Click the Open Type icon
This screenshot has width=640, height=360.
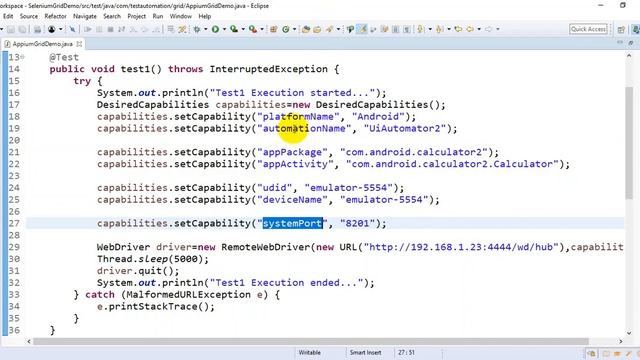(x=306, y=29)
